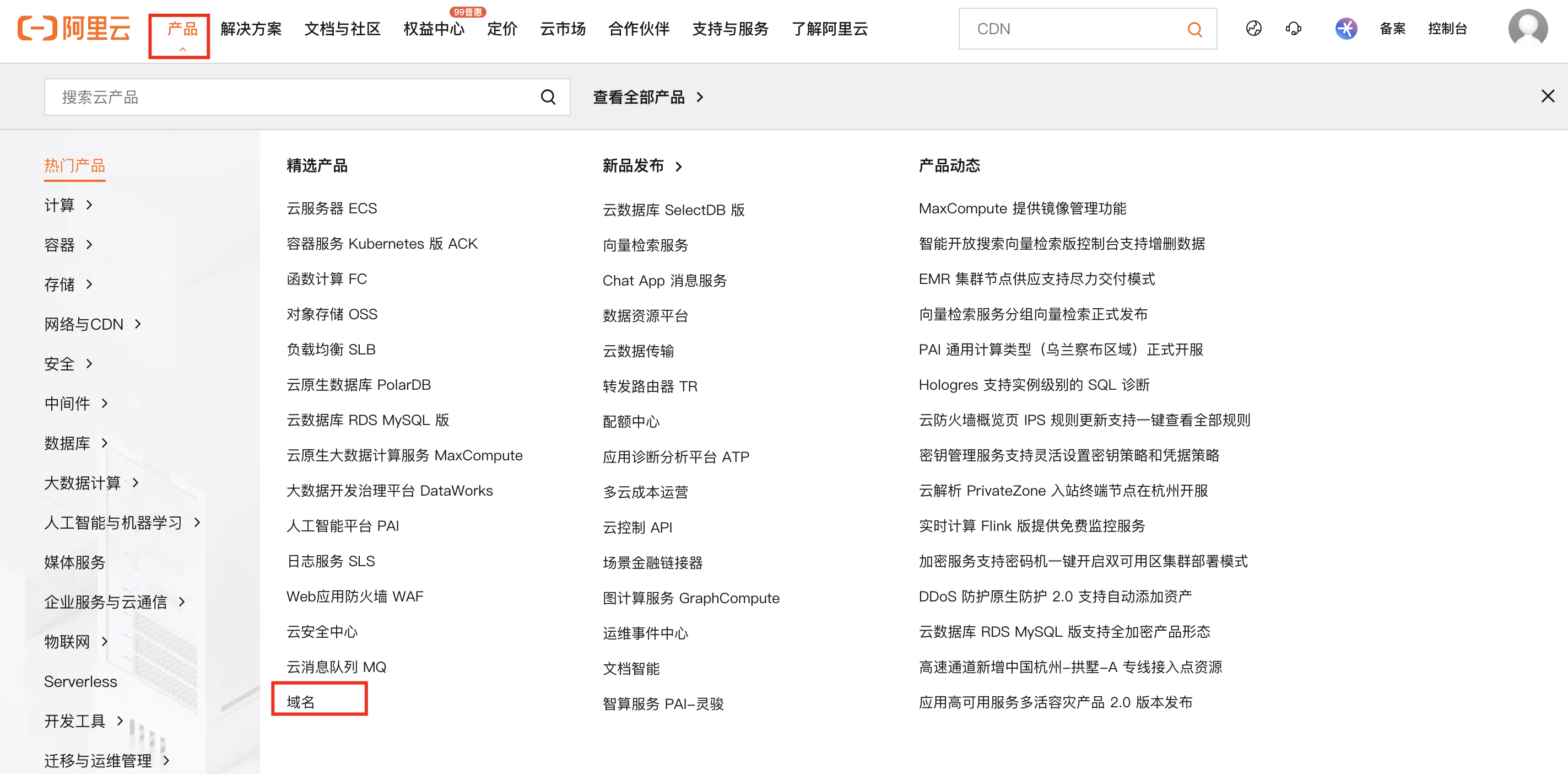Select 媒体服务 category
The height and width of the screenshot is (774, 1568).
point(74,562)
